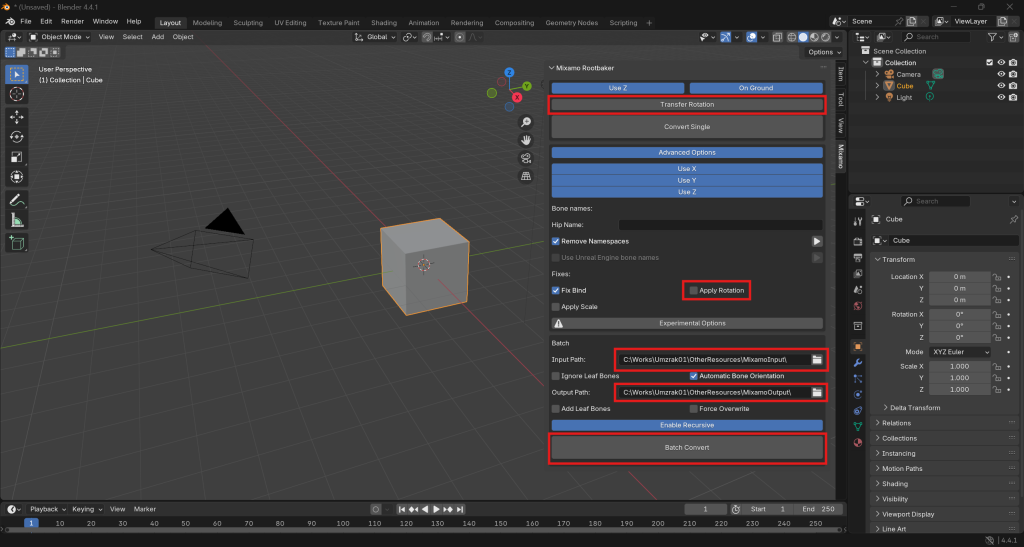Collapse the Mixamo Rootbaker panel
The width and height of the screenshot is (1024, 547).
click(x=551, y=68)
